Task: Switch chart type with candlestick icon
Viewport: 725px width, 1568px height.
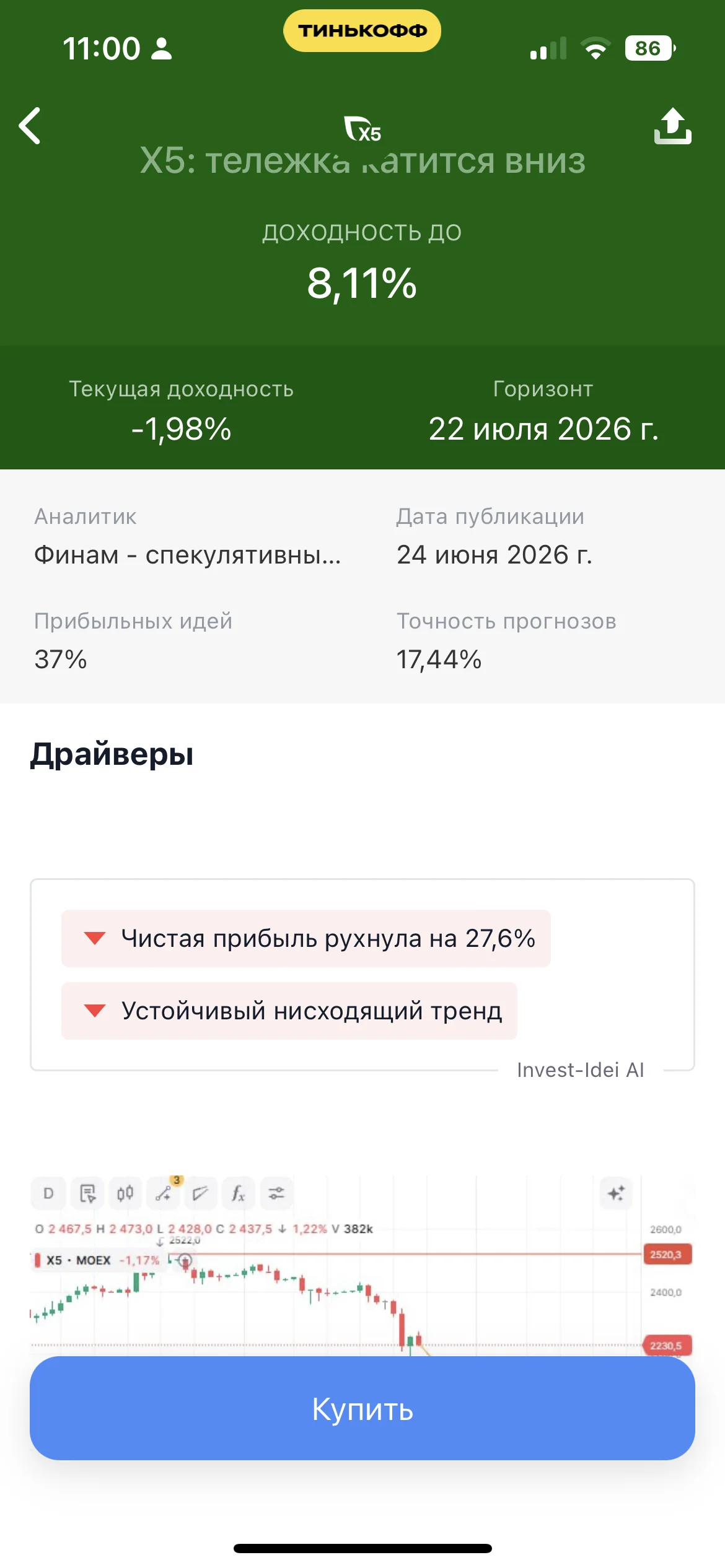Action: [125, 1193]
